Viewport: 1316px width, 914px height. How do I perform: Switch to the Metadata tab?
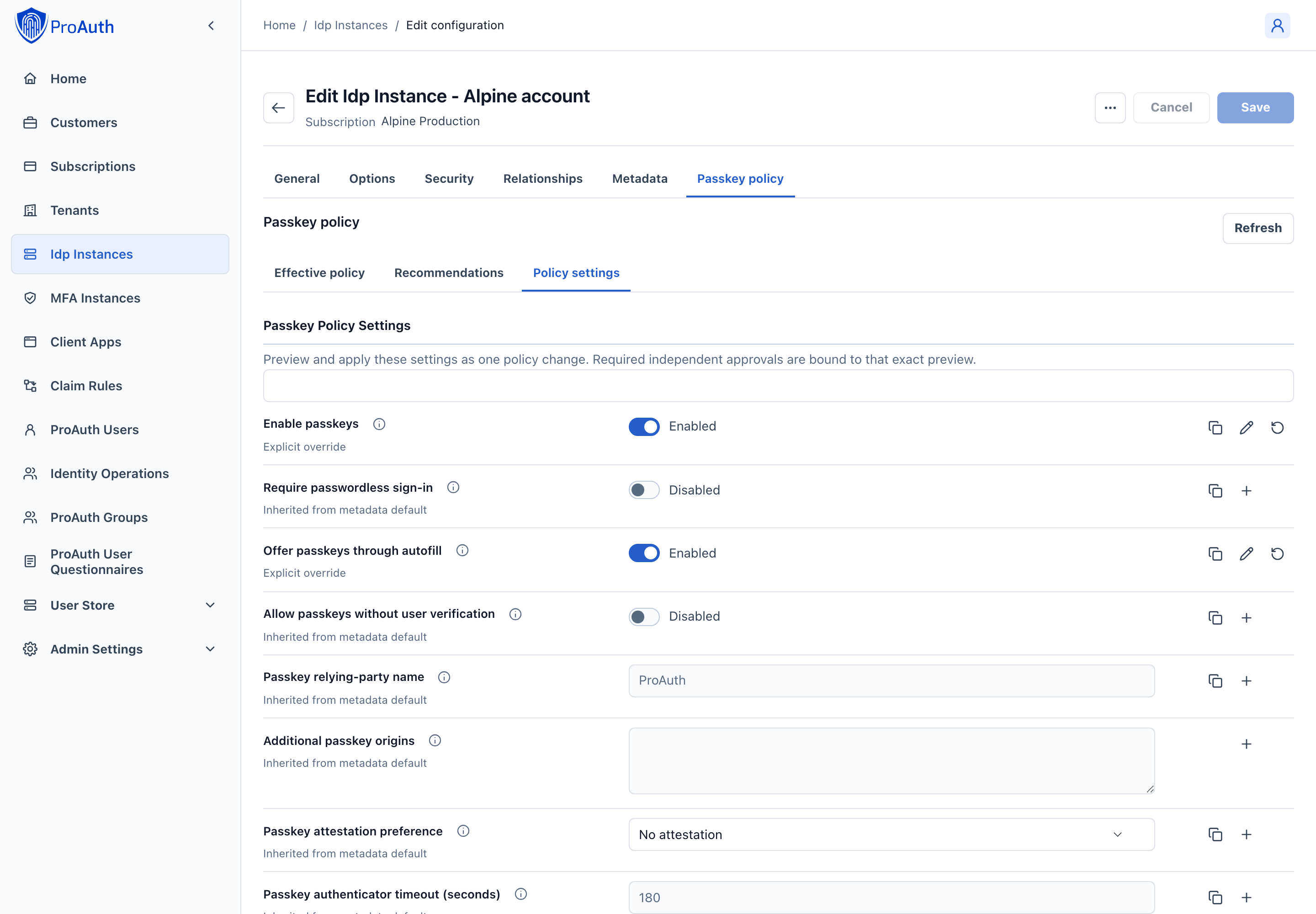640,179
